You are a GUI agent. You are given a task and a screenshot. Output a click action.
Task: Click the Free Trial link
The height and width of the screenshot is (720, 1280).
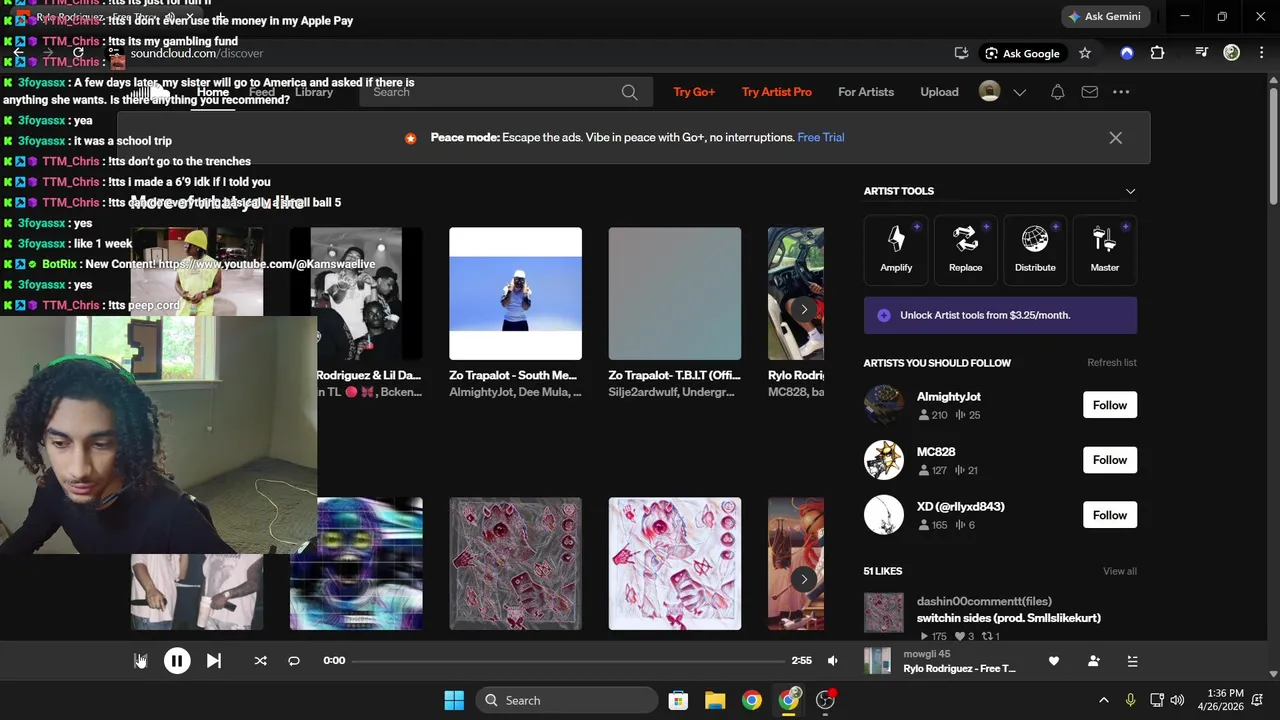821,138
